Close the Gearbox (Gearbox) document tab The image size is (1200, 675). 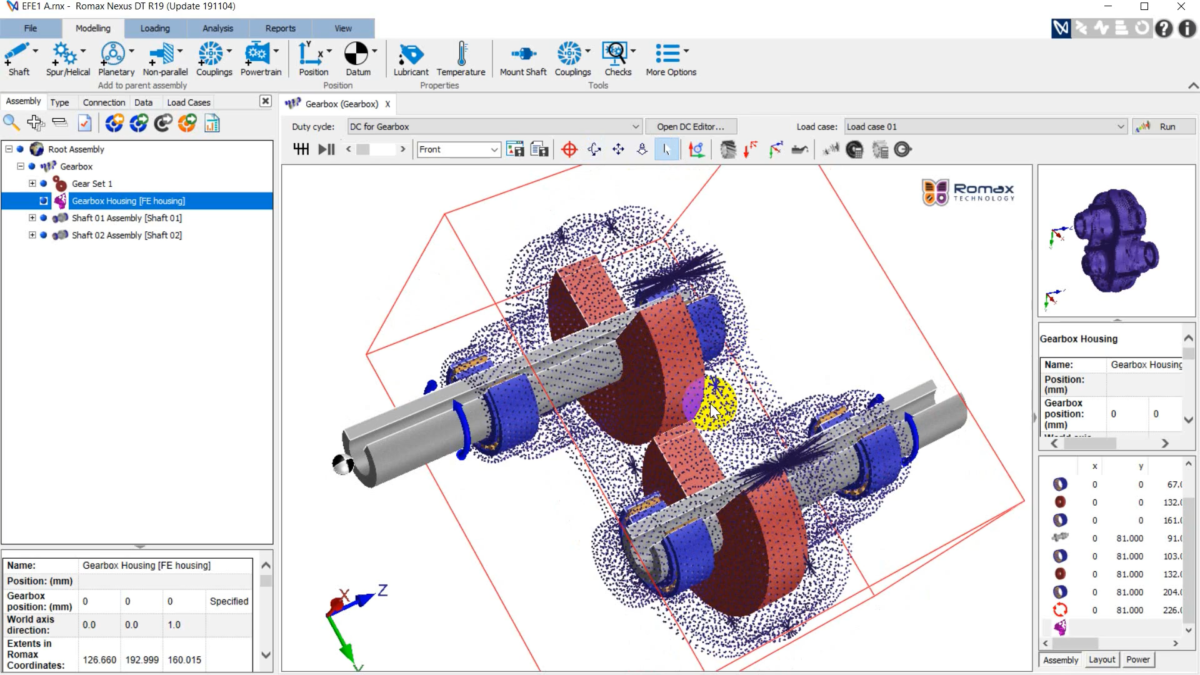(388, 104)
